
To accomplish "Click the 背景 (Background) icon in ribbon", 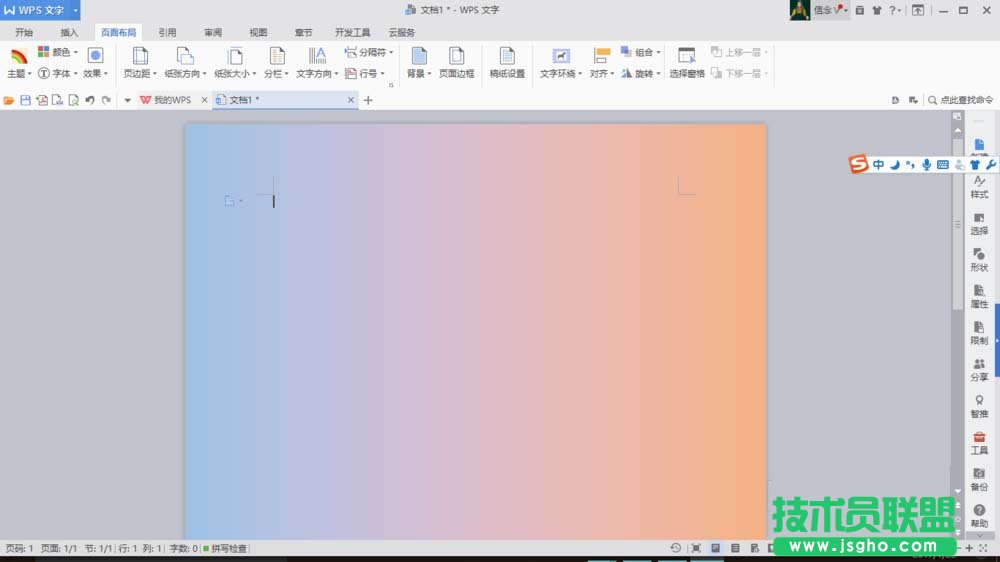I will 418,62.
